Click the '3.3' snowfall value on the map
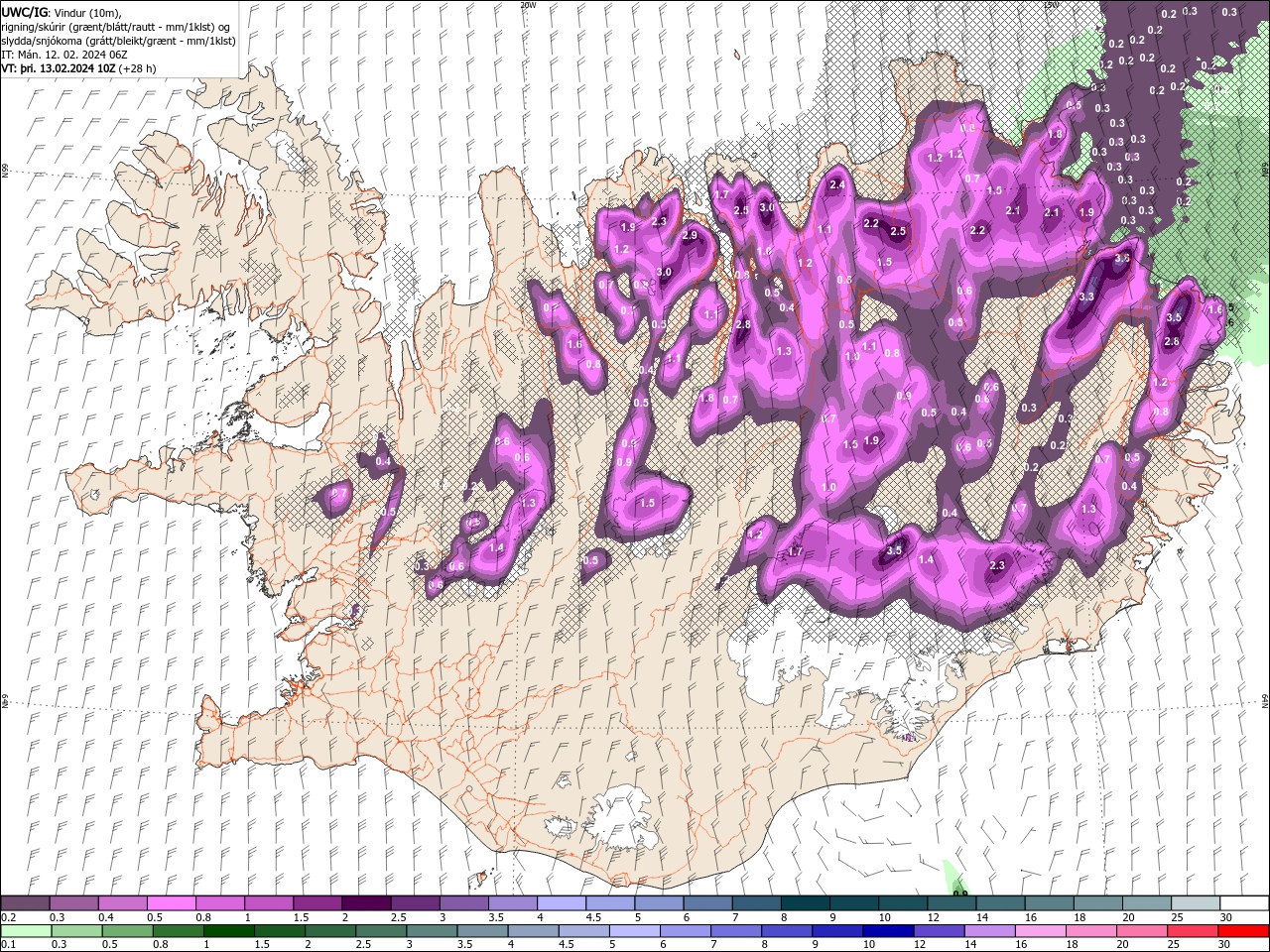 click(x=1086, y=297)
